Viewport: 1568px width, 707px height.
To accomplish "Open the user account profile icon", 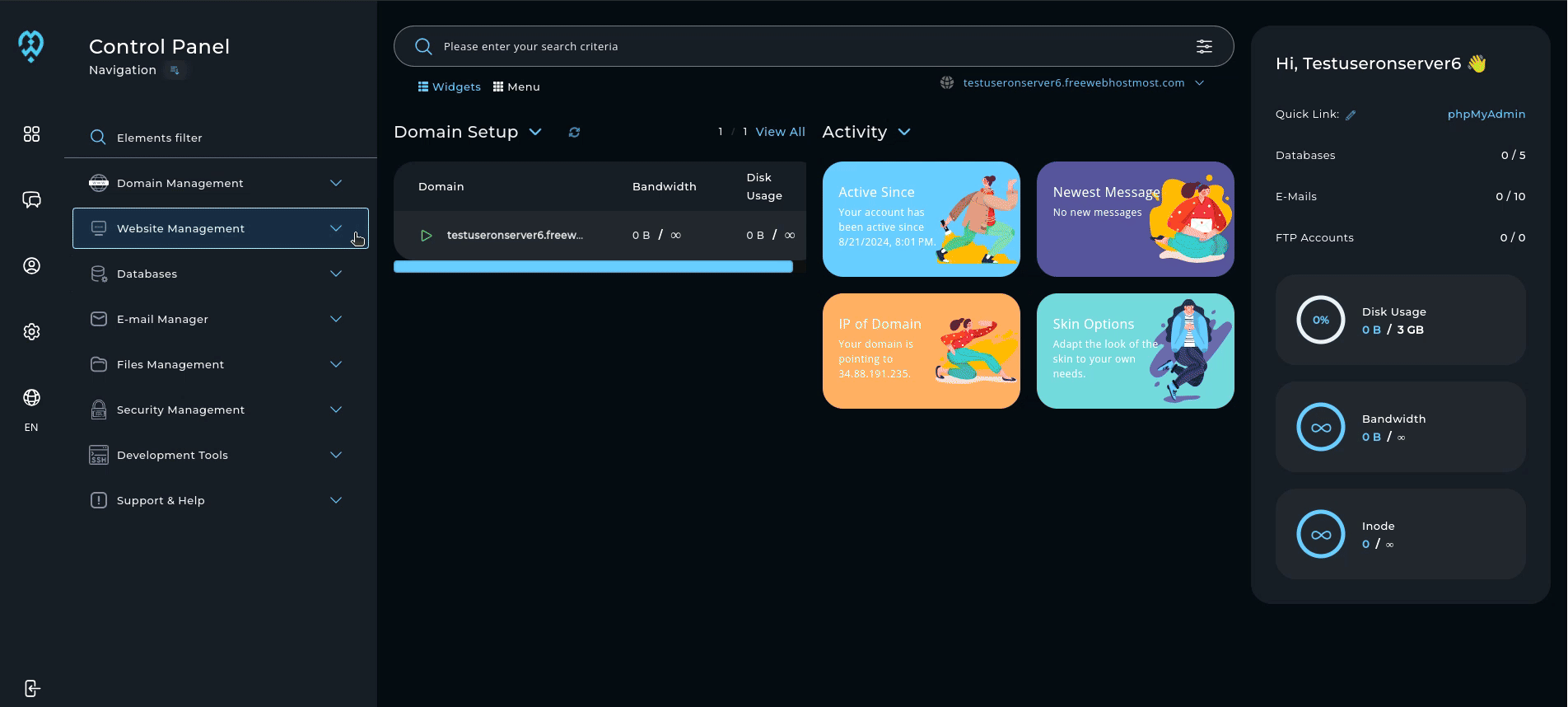I will (x=31, y=266).
